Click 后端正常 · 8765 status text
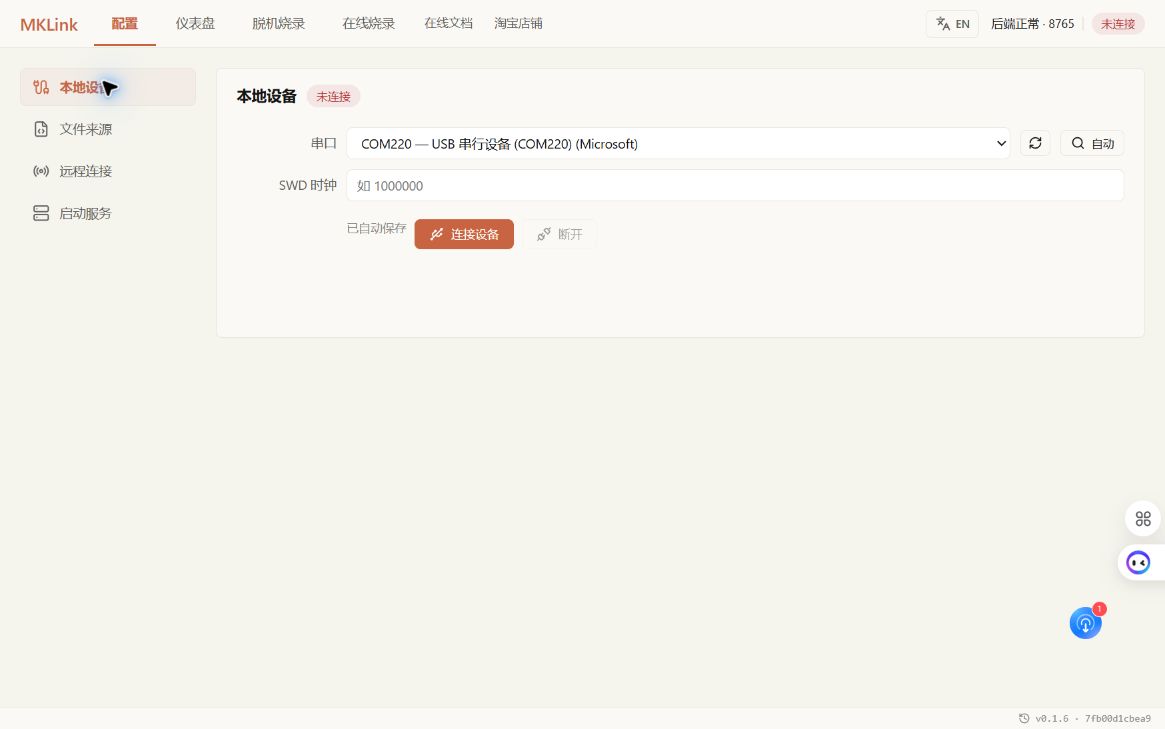 1033,24
